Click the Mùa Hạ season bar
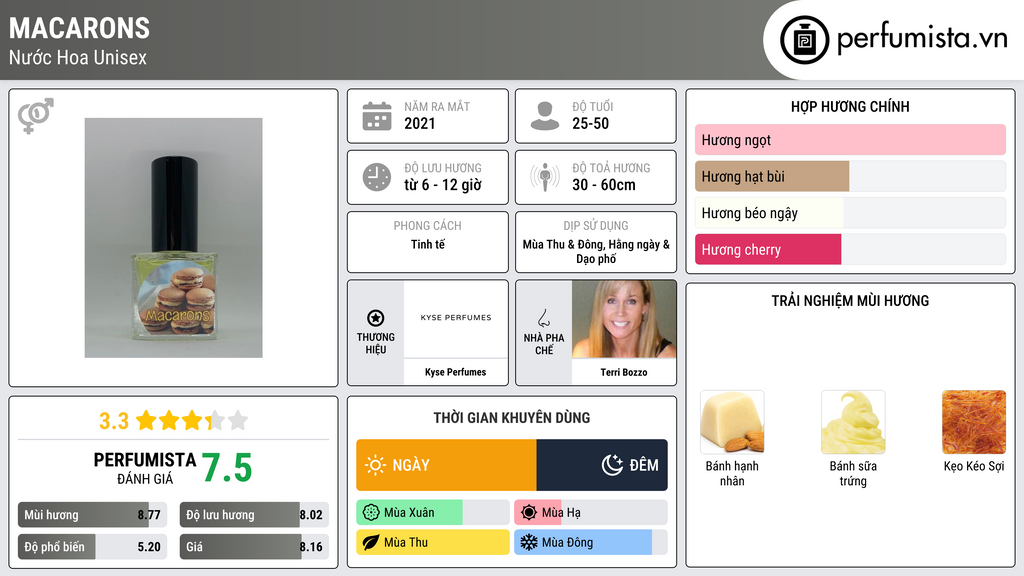Screen dimensions: 1024x576 [591, 513]
